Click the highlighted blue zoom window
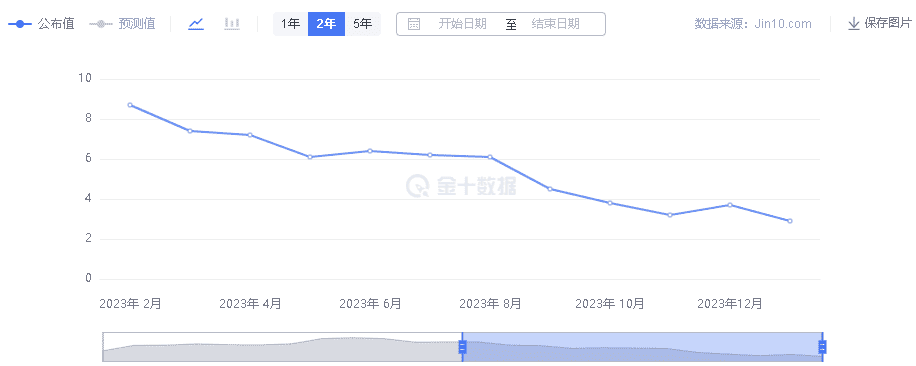 coord(643,347)
